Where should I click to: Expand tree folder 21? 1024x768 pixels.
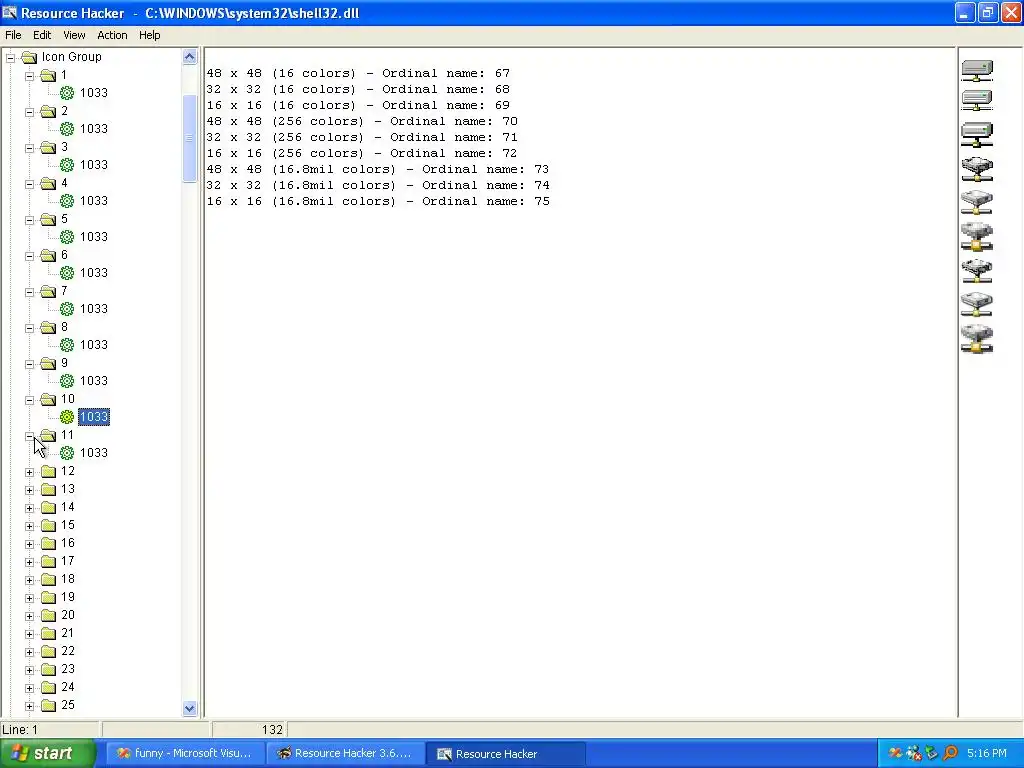[x=29, y=633]
